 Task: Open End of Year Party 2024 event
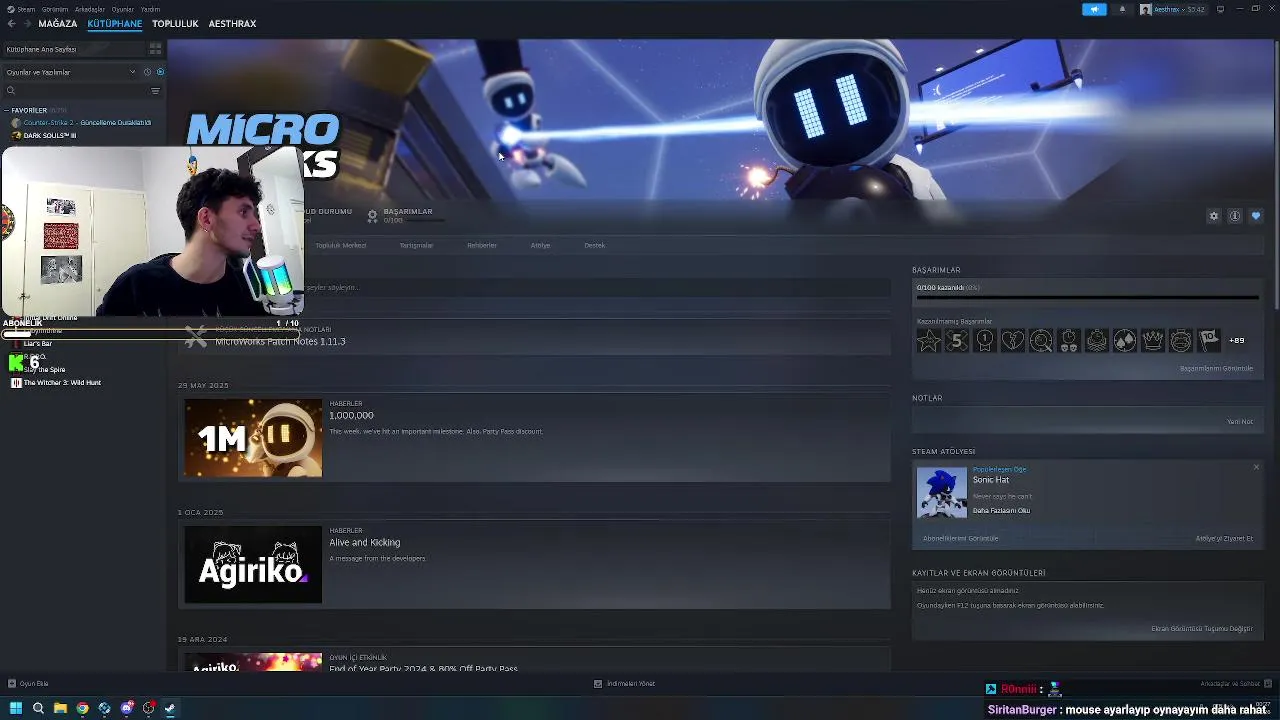click(x=423, y=668)
